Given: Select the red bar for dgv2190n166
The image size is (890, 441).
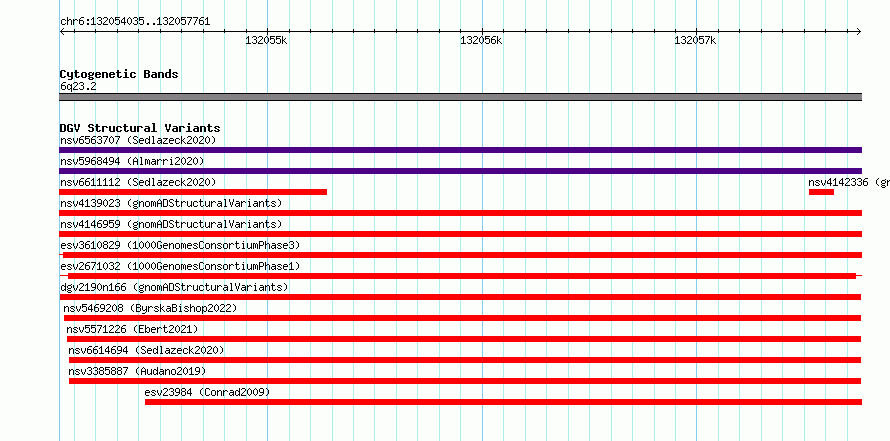Looking at the screenshot, I should [x=460, y=297].
